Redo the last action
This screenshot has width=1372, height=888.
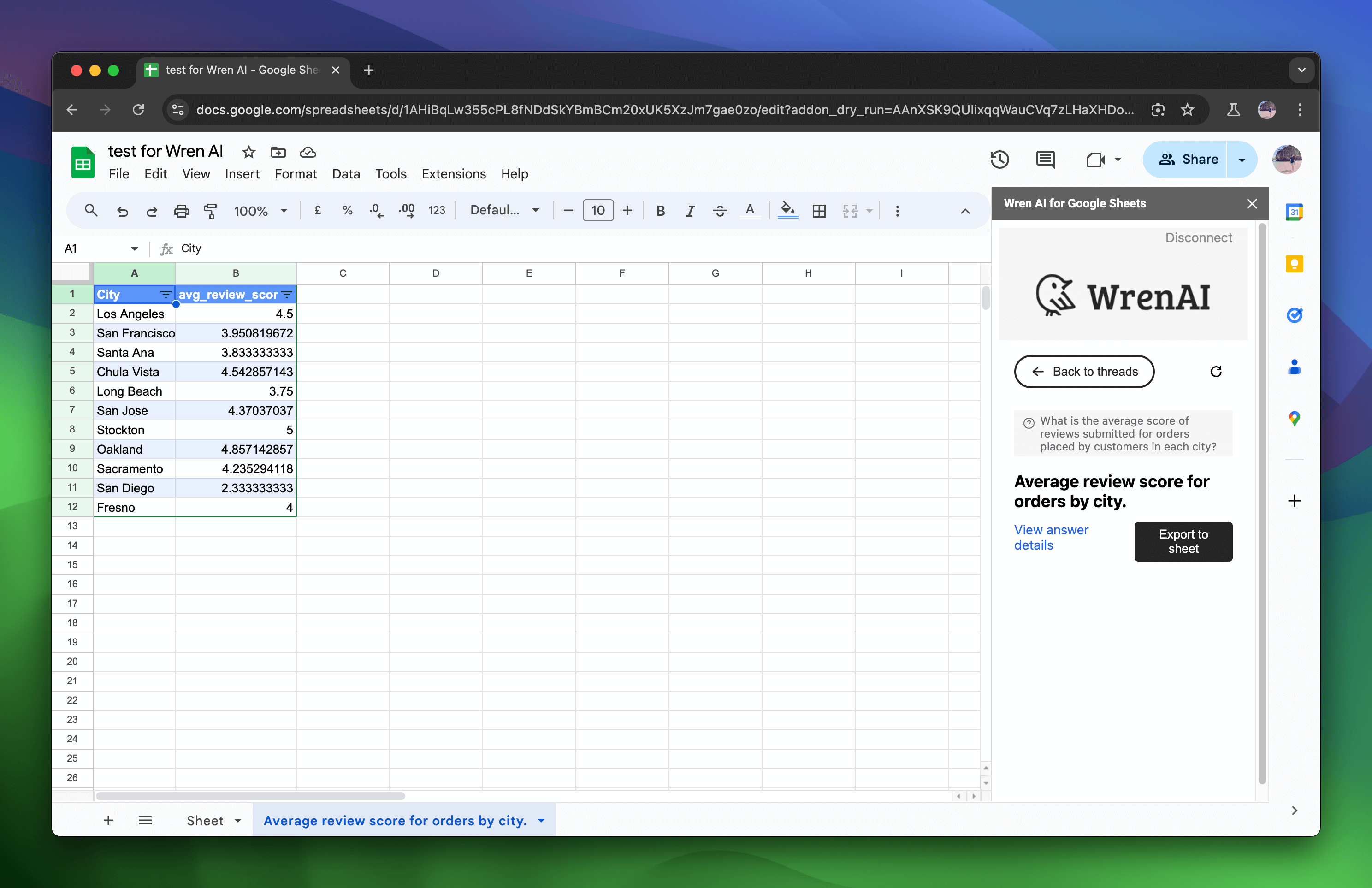pos(152,211)
